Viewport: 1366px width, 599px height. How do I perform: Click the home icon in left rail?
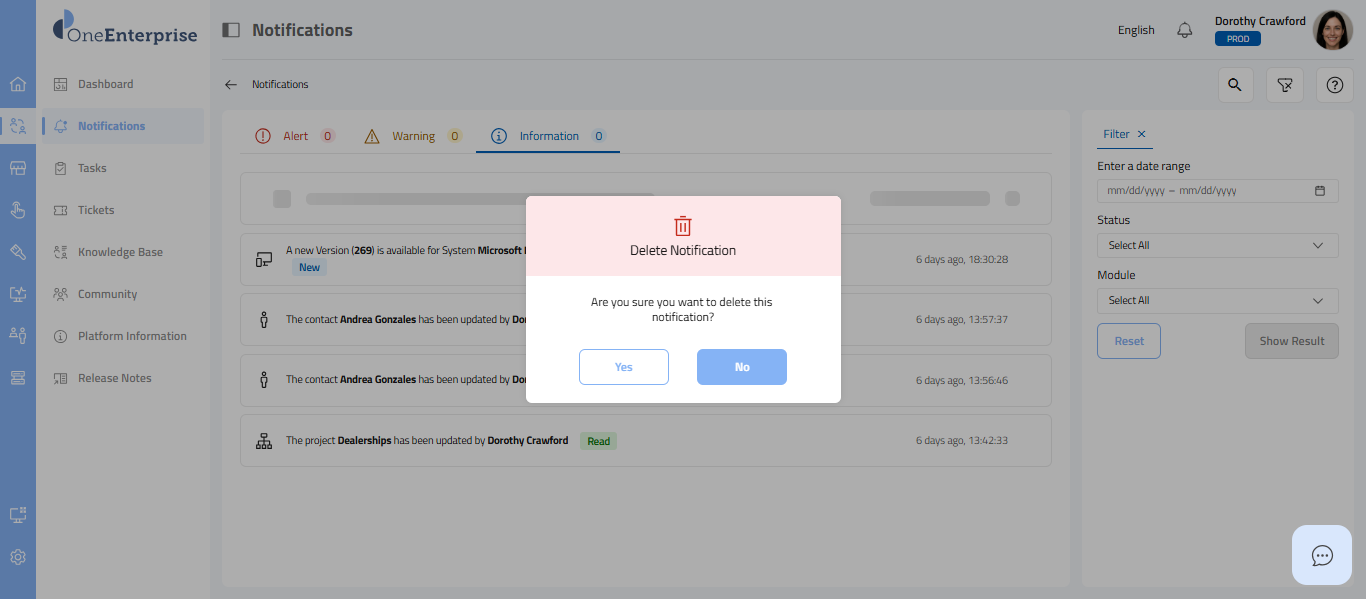pos(18,84)
